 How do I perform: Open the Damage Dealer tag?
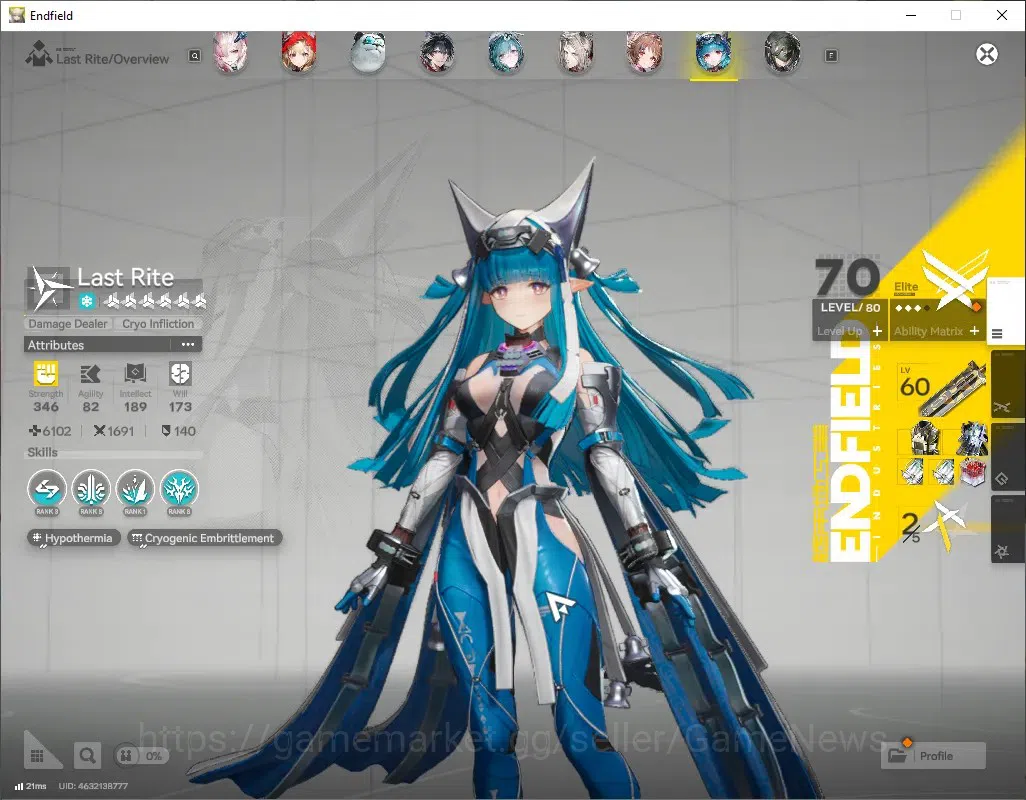coord(68,324)
